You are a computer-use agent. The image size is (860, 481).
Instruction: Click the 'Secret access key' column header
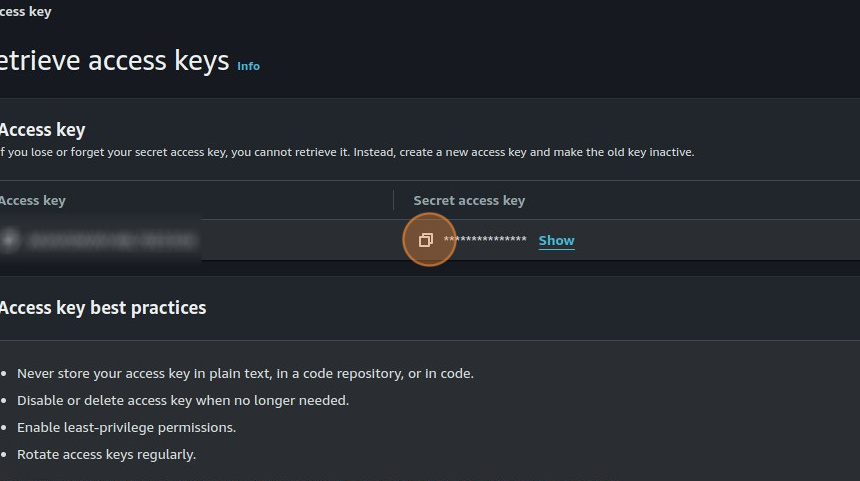469,200
